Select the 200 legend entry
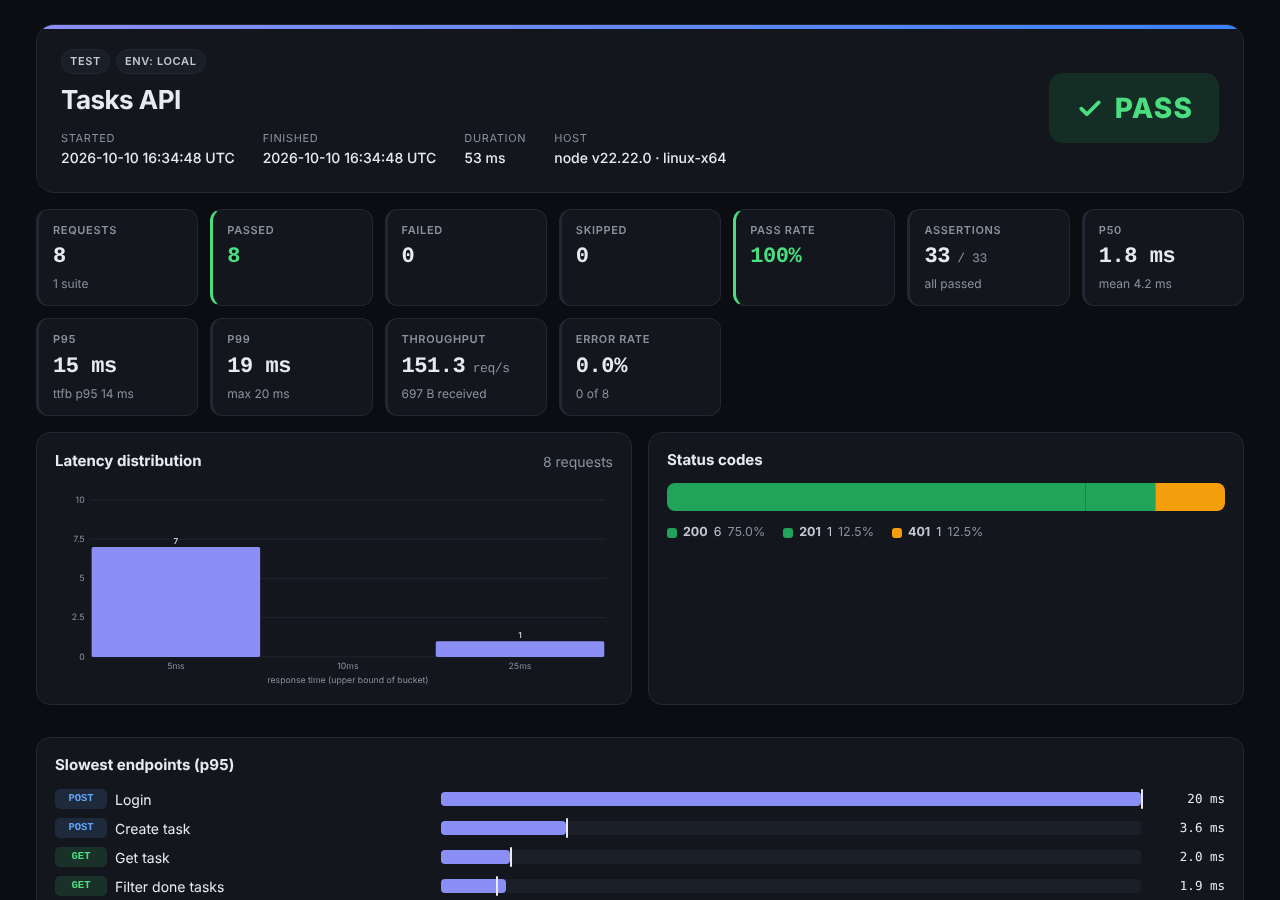1280x900 pixels. tap(716, 532)
